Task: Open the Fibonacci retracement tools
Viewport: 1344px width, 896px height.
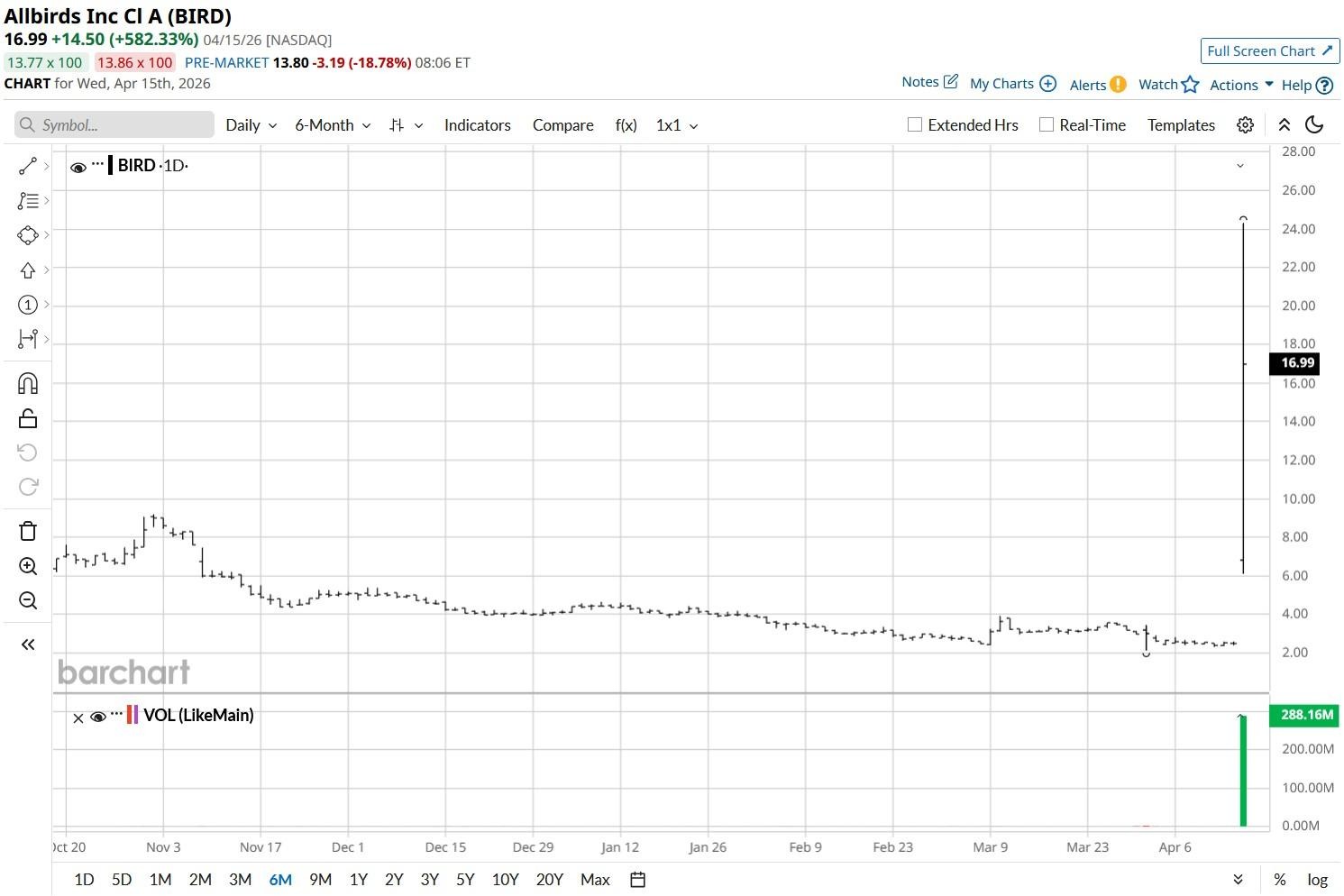Action: pos(28,201)
